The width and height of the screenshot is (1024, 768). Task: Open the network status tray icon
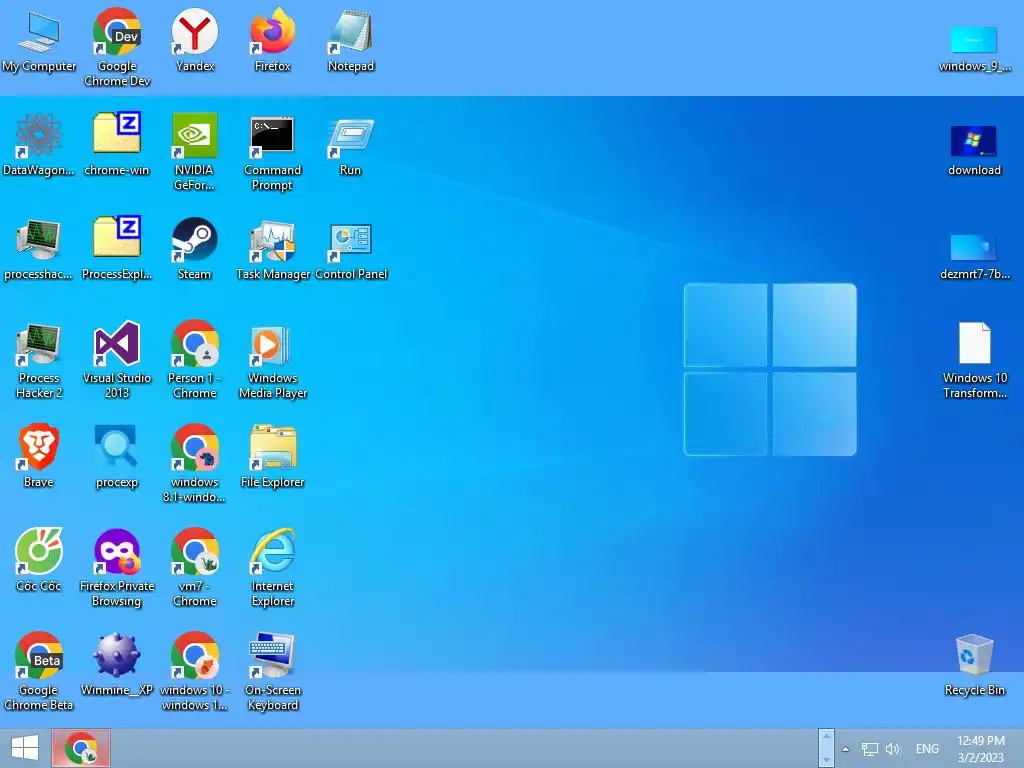869,749
